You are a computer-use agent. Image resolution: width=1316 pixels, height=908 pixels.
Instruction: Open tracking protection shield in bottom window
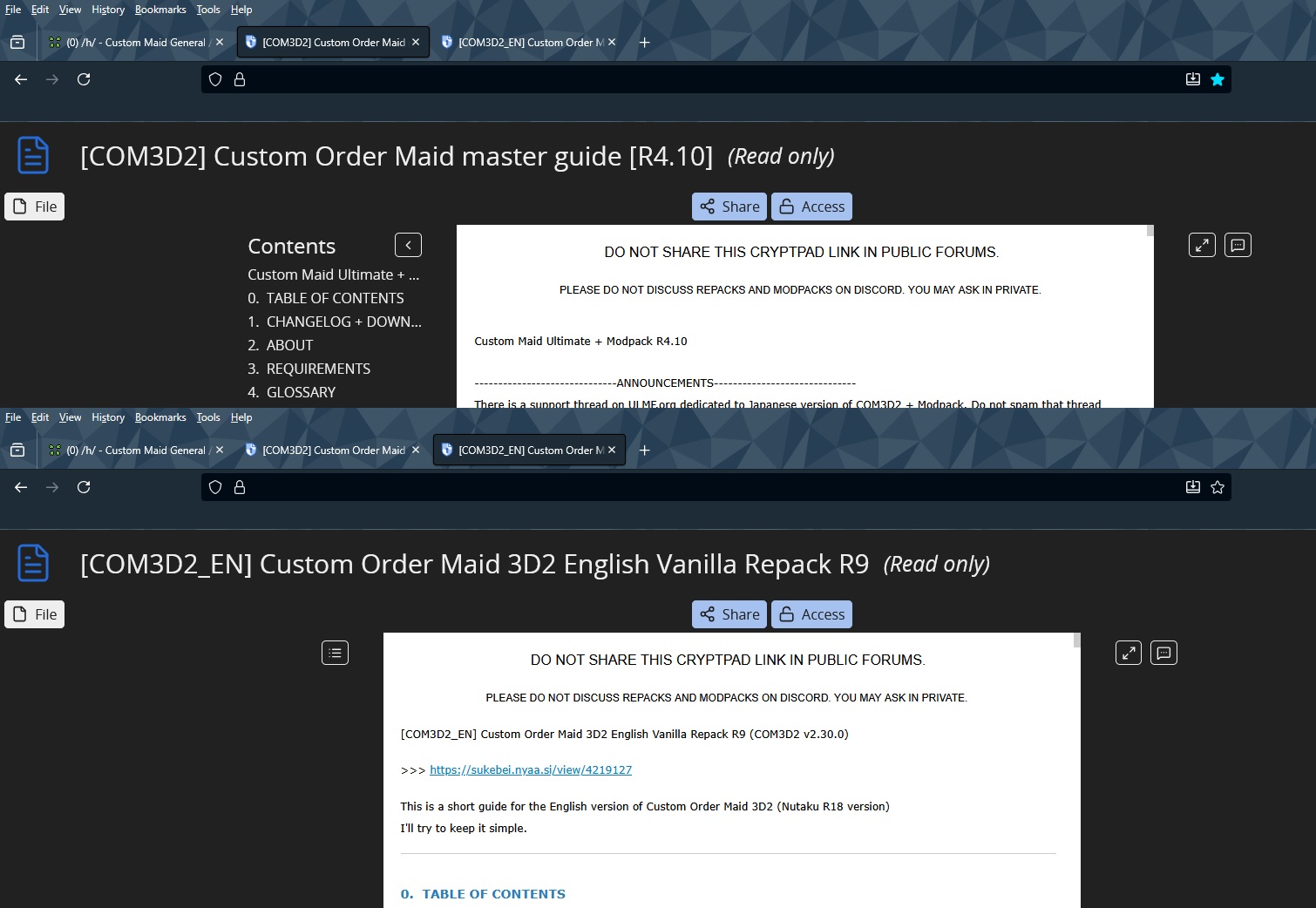(x=215, y=487)
